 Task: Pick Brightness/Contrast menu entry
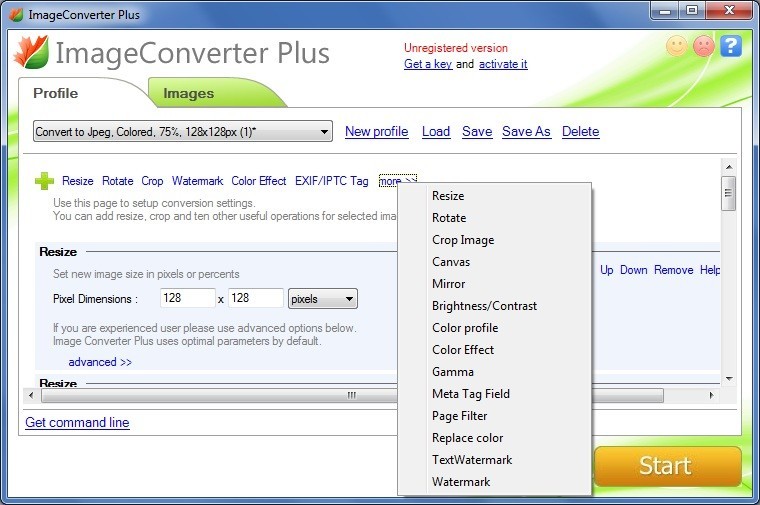(494, 306)
